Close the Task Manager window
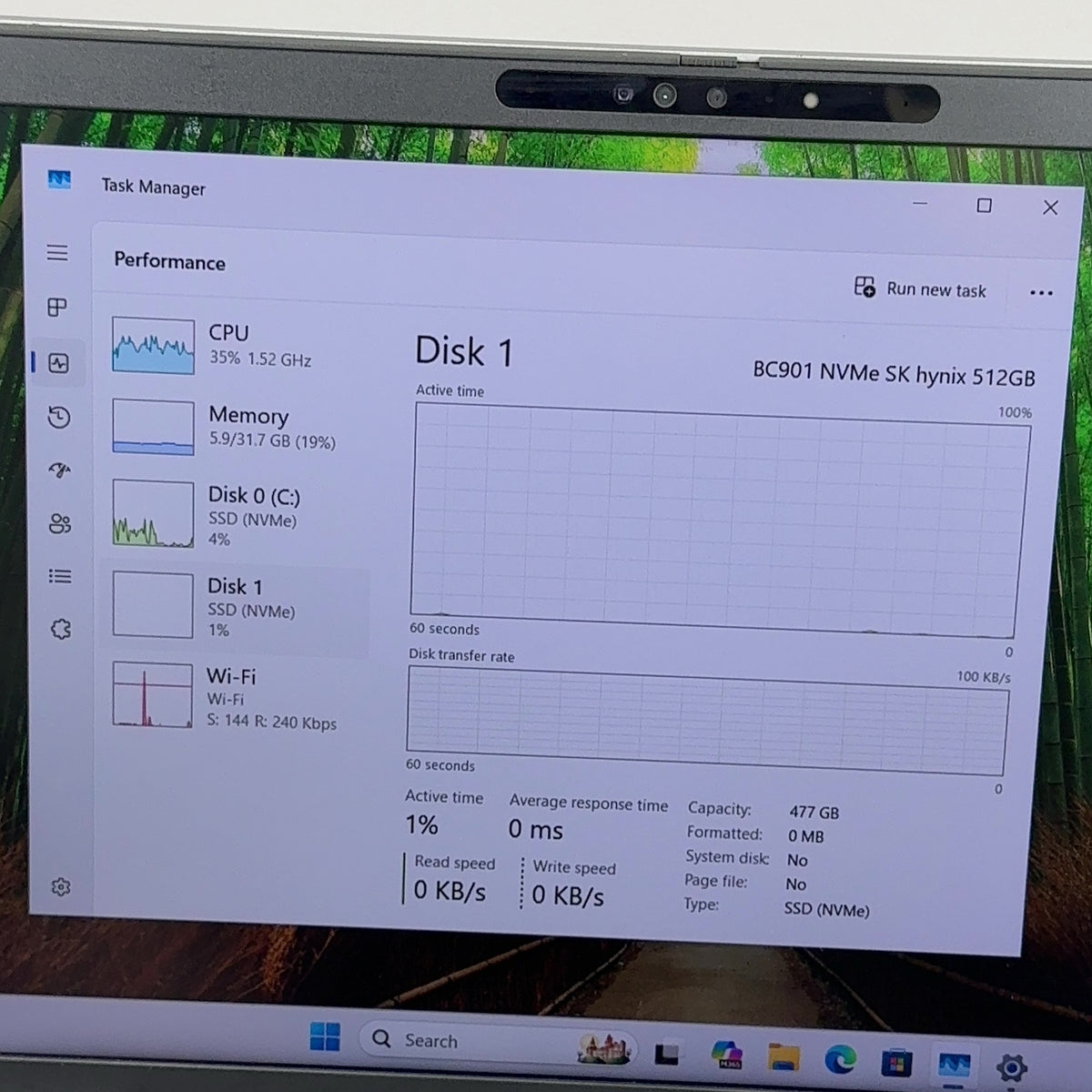 pyautogui.click(x=1050, y=207)
